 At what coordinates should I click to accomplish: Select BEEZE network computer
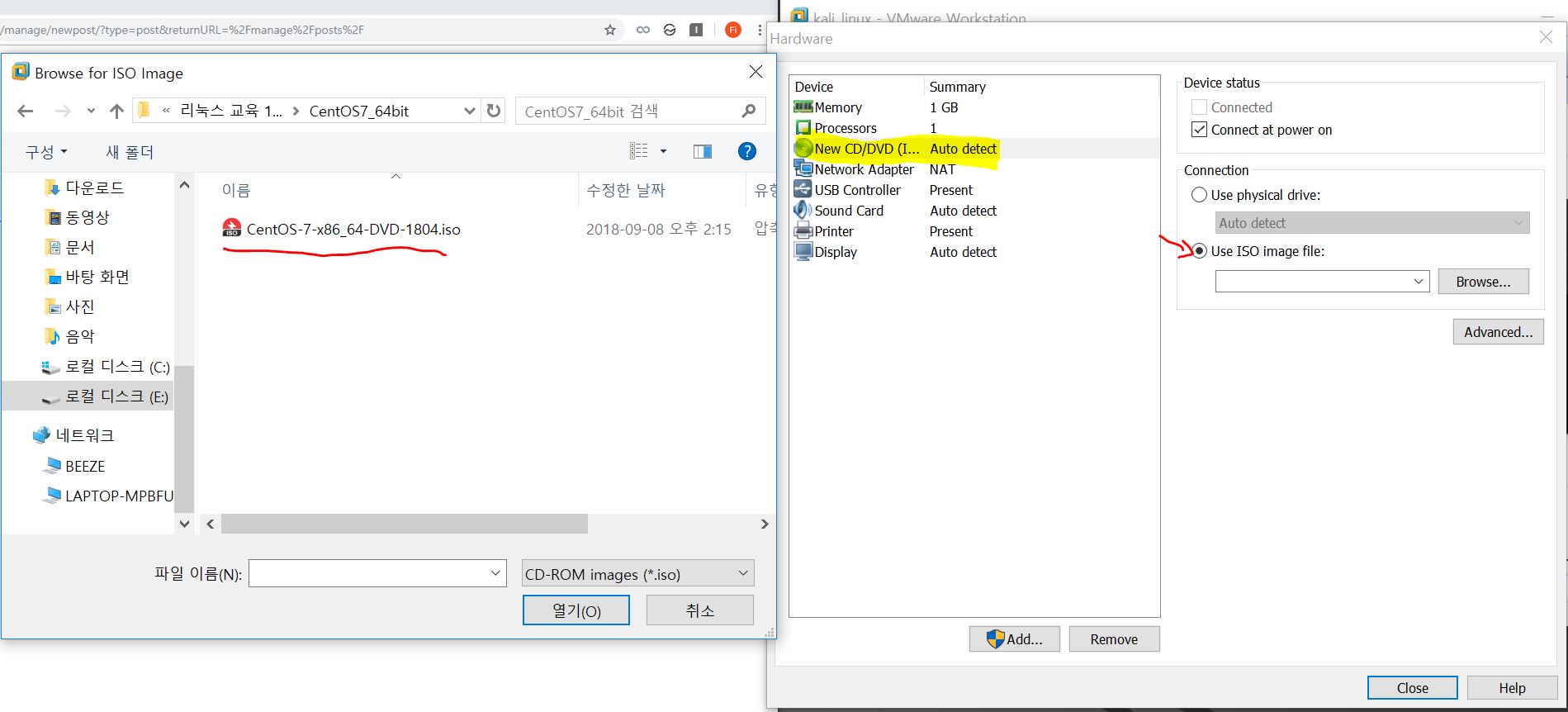(x=74, y=466)
